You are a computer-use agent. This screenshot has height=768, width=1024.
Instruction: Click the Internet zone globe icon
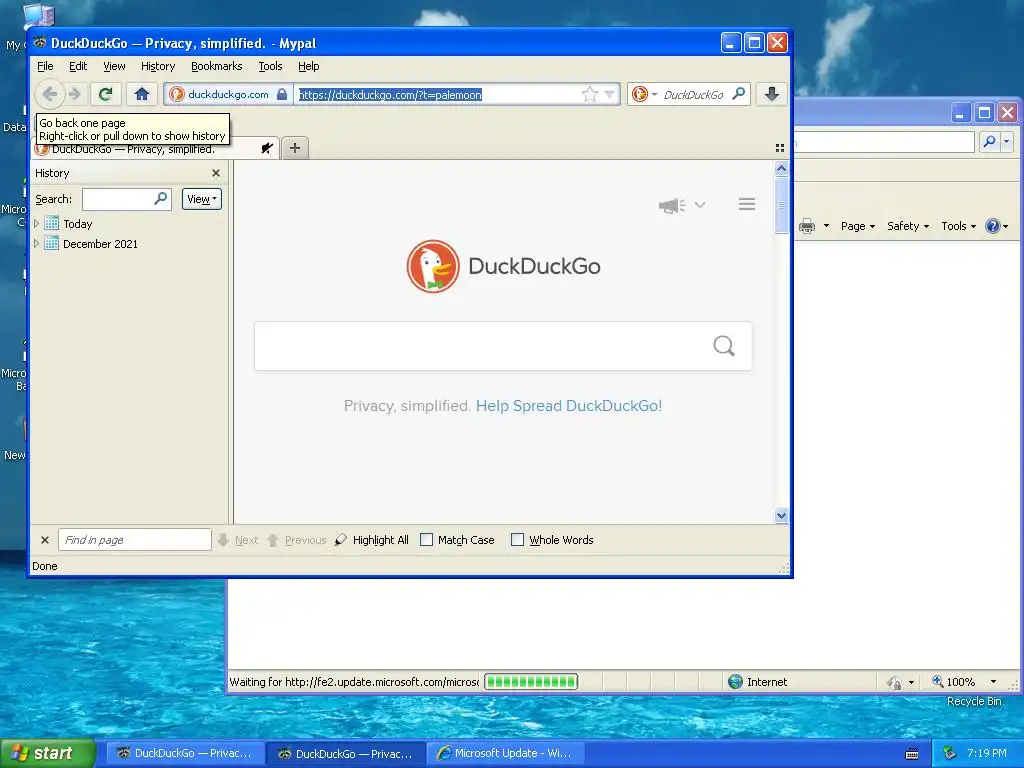(735, 682)
